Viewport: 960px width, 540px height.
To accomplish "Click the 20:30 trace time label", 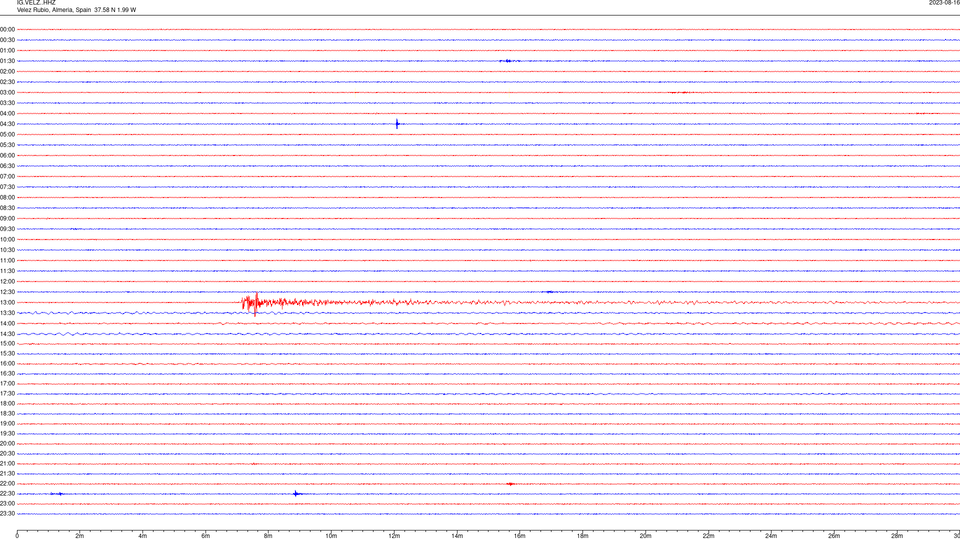I will tap(7, 454).
